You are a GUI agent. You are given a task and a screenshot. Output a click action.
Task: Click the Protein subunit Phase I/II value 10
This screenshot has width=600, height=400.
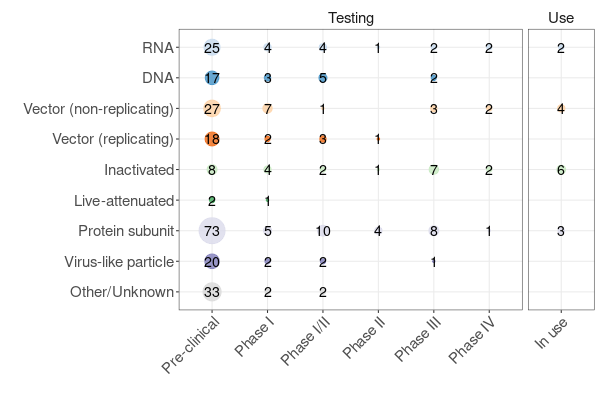[322, 231]
